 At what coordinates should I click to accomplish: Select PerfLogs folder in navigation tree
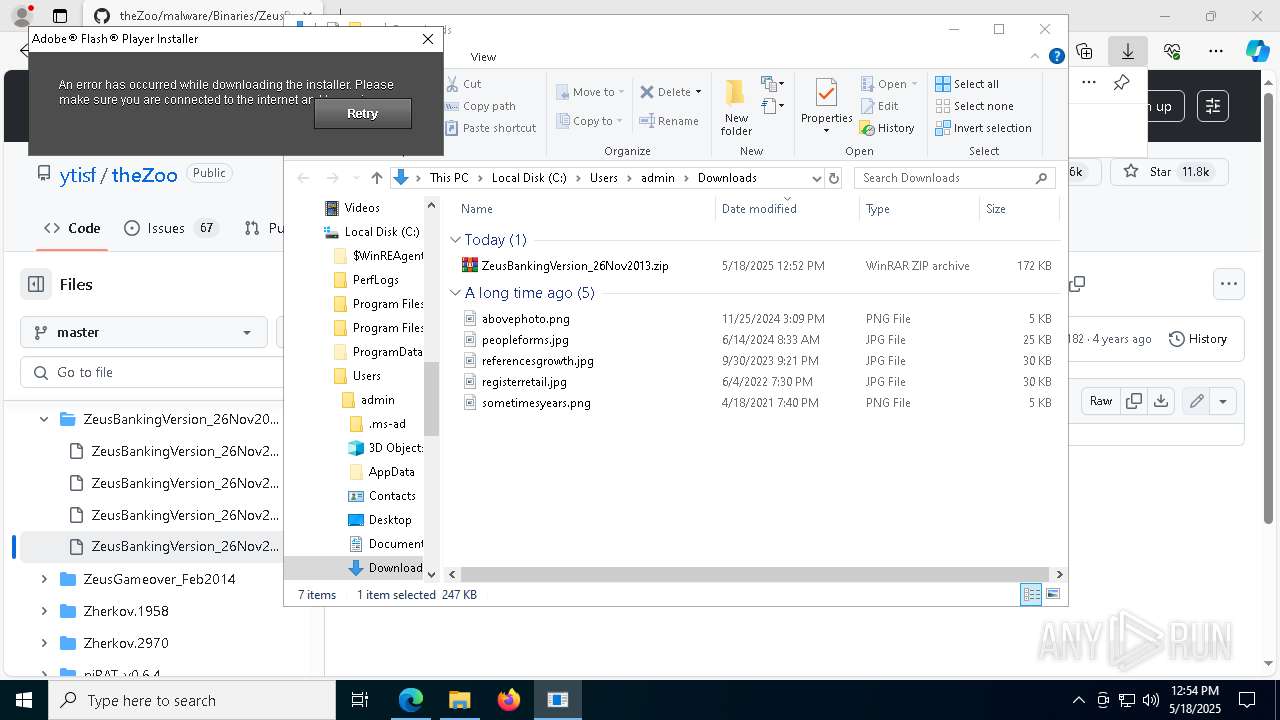point(375,280)
